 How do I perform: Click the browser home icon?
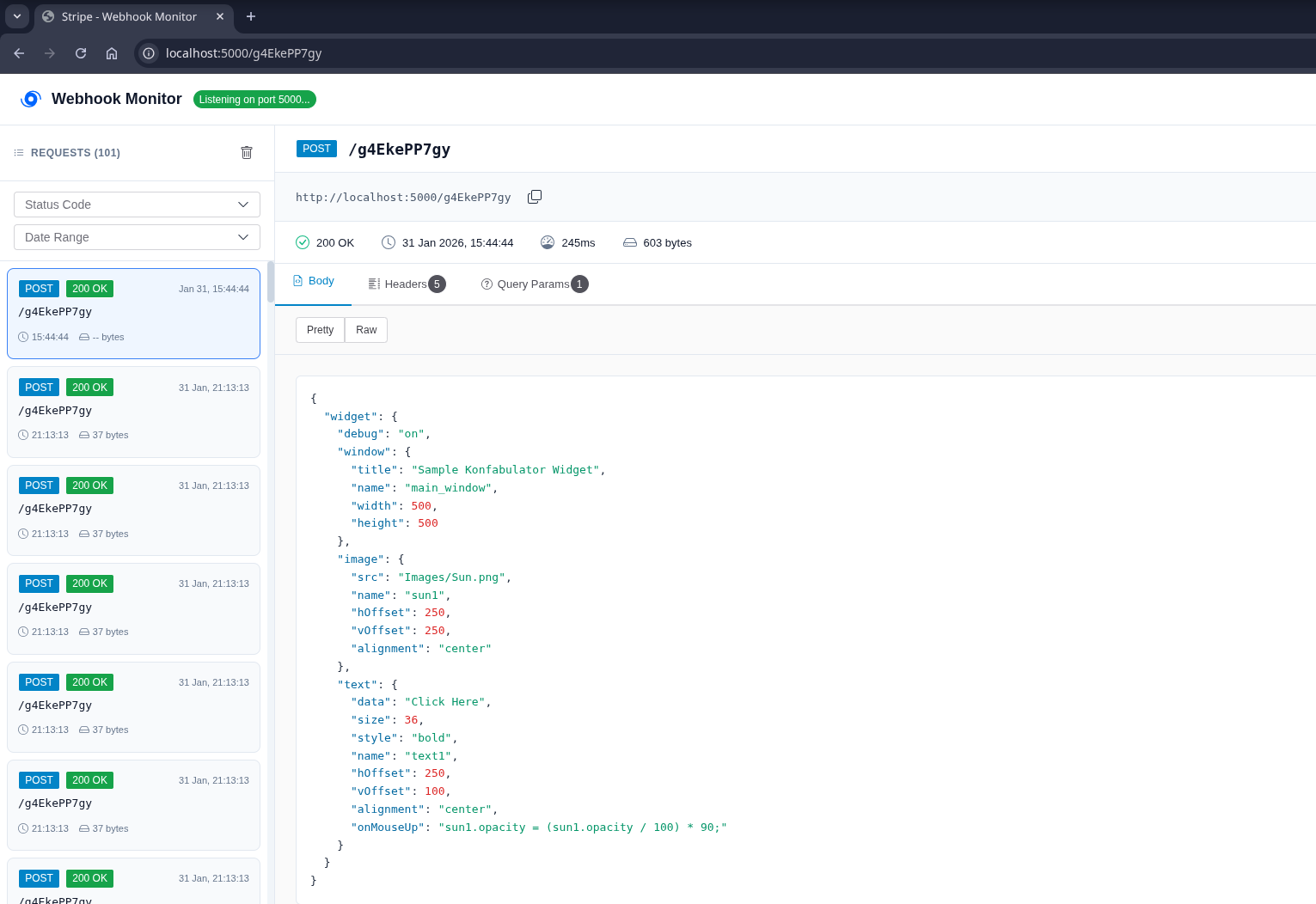tap(112, 53)
